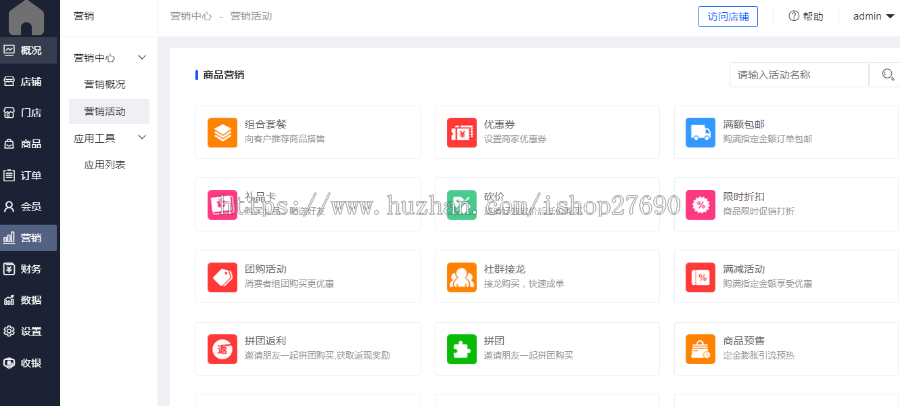This screenshot has height=406, width=900.
Task: Click the 社群接龙 people icon
Action: tap(461, 277)
